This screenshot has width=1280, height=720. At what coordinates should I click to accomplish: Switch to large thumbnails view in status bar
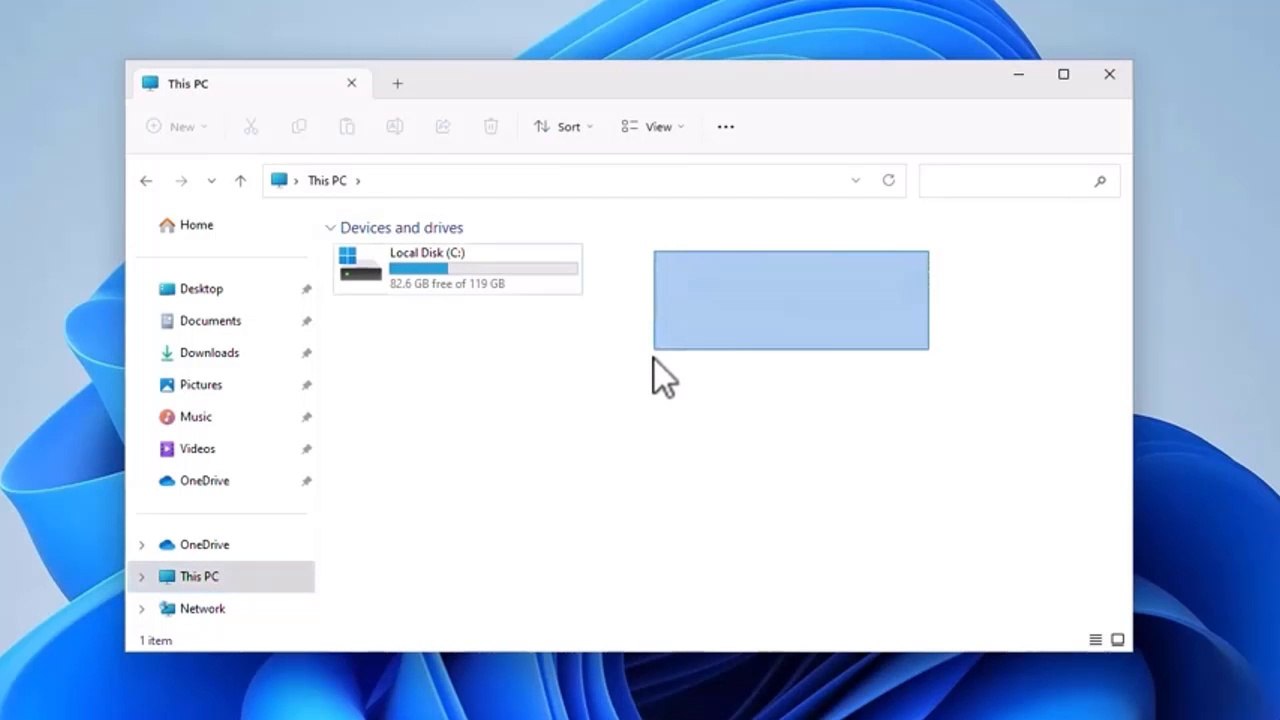click(1117, 639)
